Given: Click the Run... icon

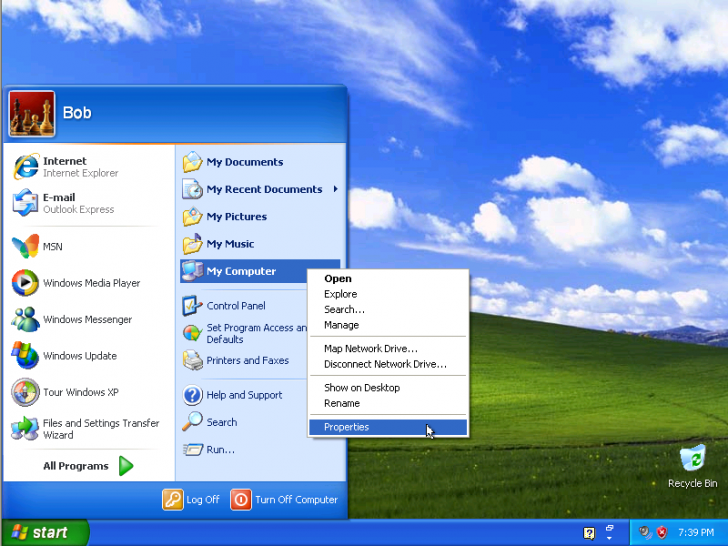Looking at the screenshot, I should (192, 449).
